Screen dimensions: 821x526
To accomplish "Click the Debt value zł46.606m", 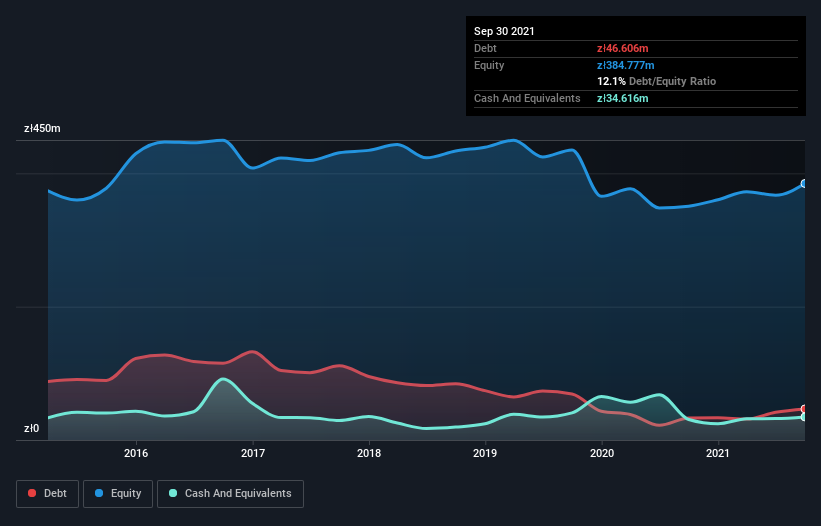I will (x=623, y=49).
